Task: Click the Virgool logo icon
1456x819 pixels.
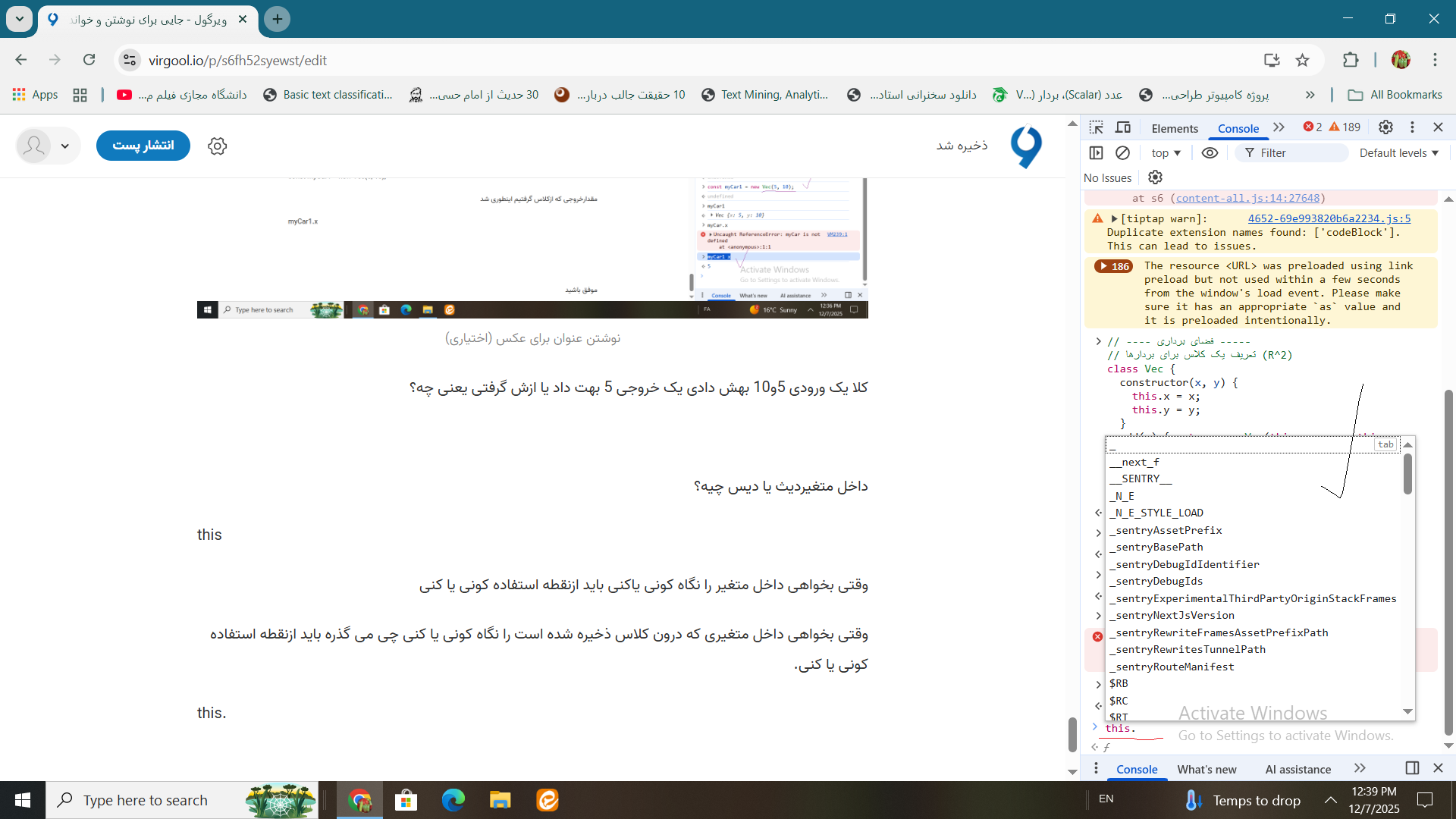Action: tap(1027, 146)
